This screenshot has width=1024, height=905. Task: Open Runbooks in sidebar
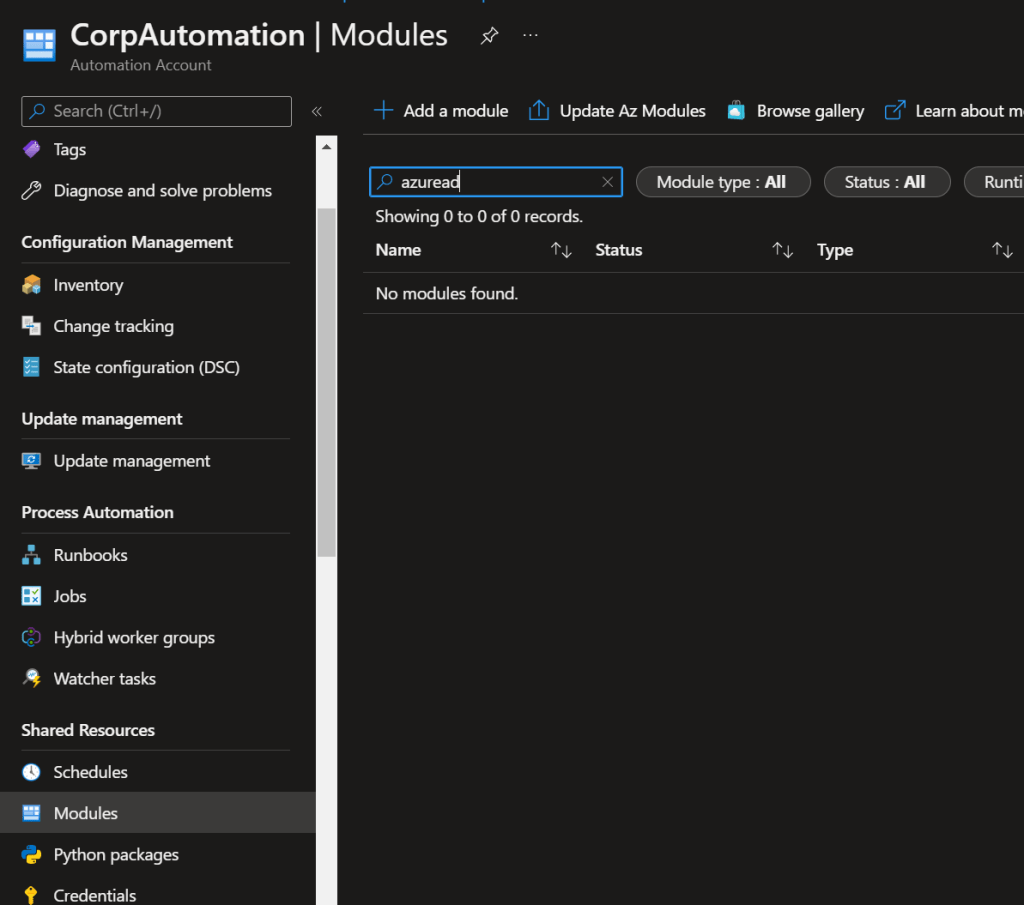[90, 555]
